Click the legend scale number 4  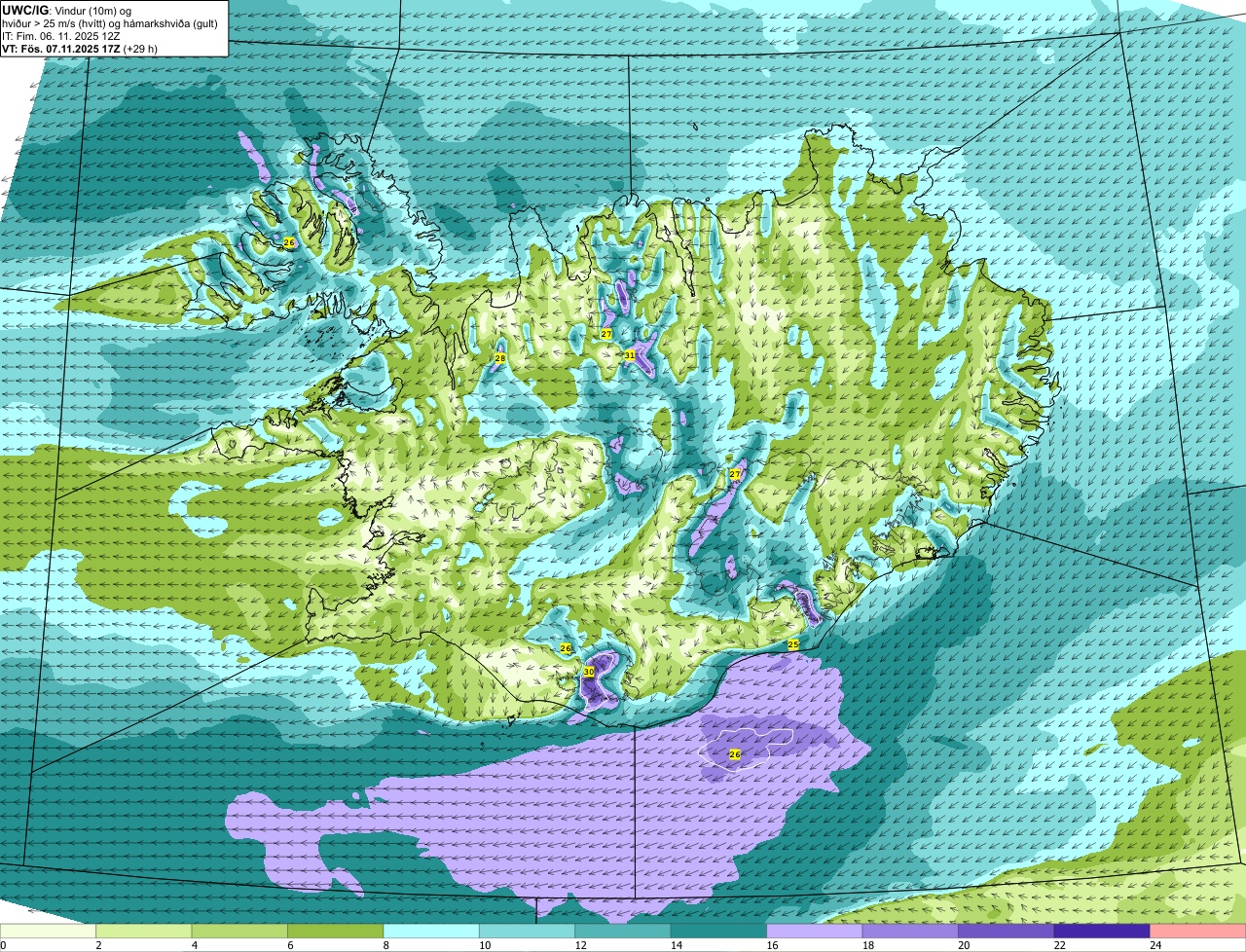point(194,945)
